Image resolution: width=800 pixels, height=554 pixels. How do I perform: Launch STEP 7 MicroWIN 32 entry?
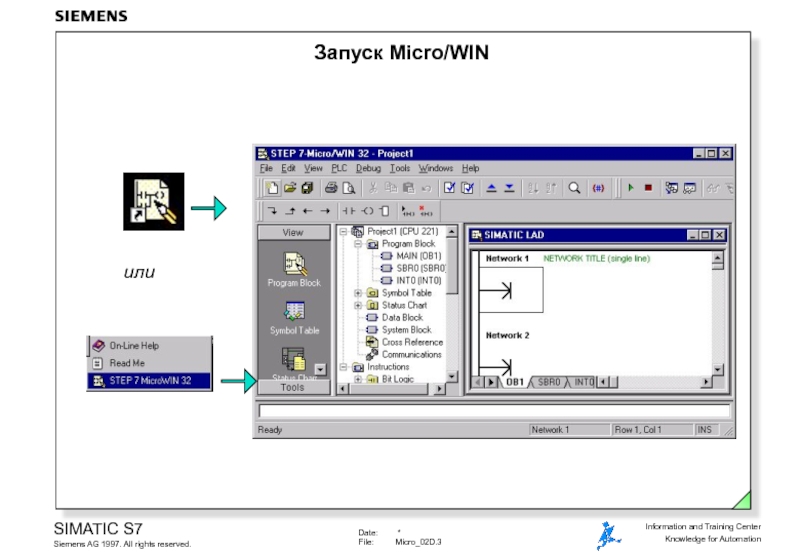tap(149, 381)
